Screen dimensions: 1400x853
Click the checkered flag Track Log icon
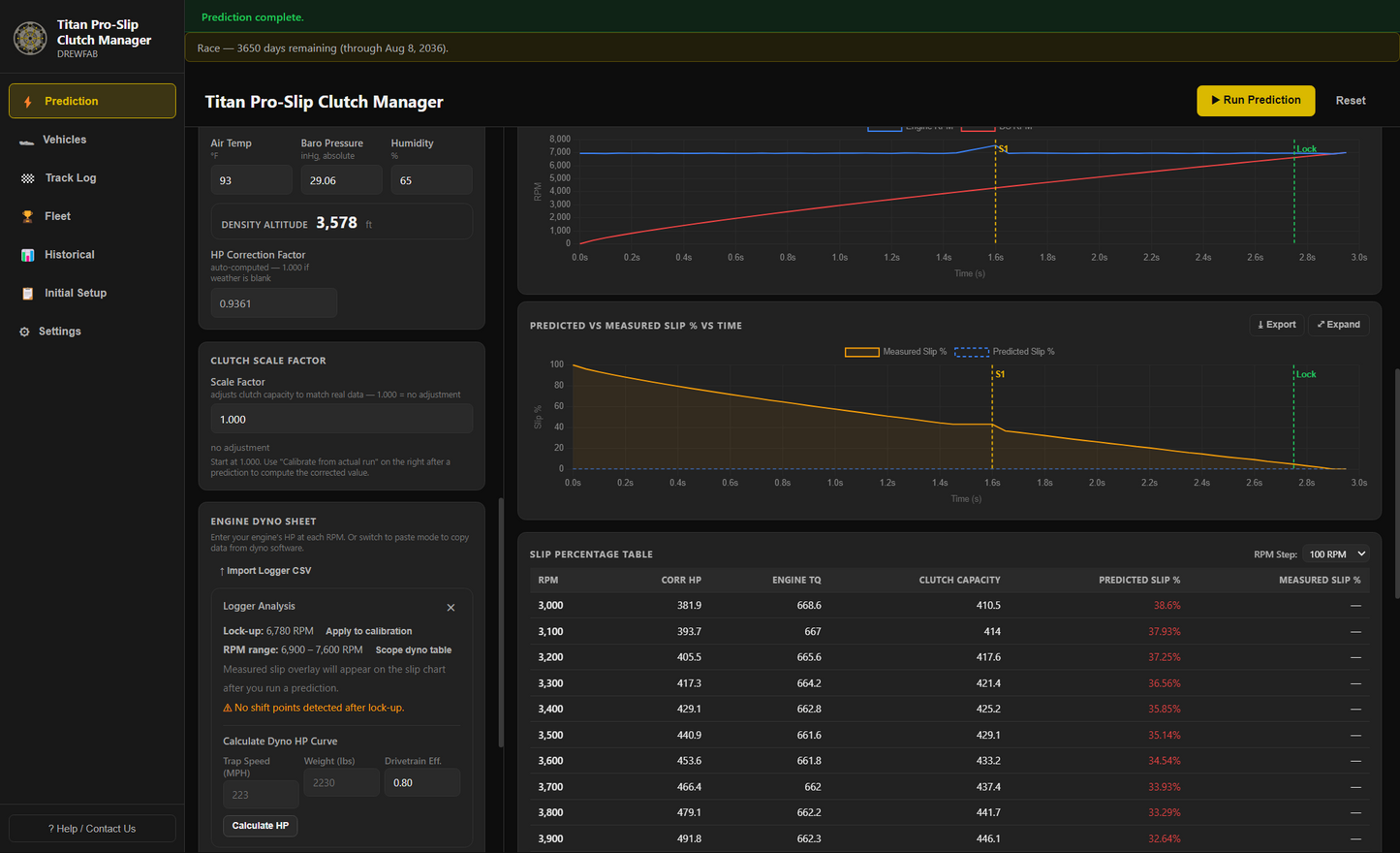27,178
